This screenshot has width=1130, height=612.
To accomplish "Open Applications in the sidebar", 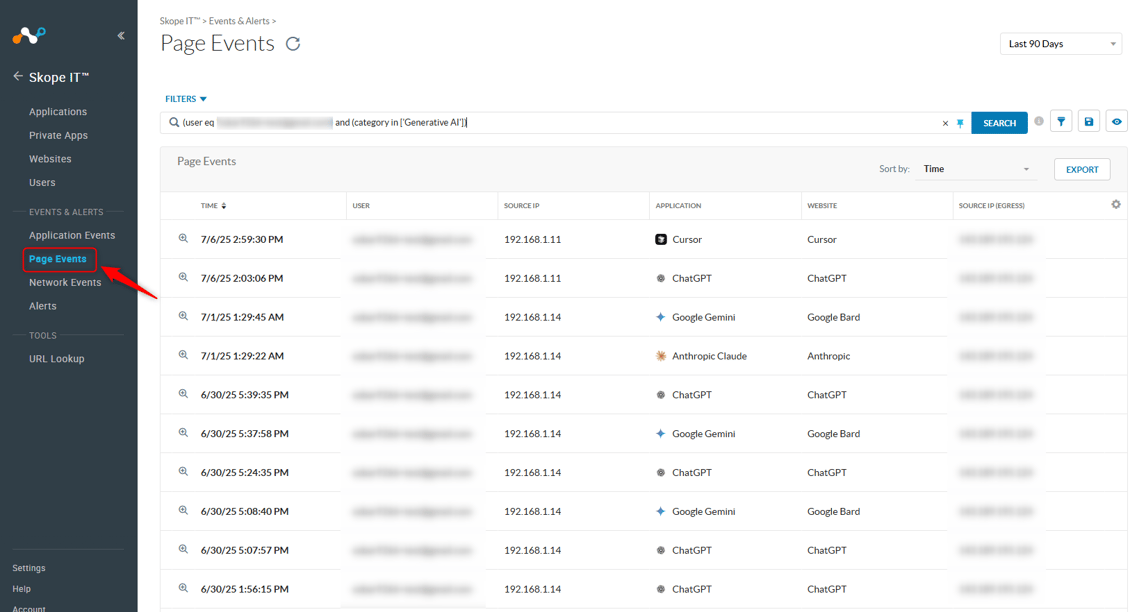I will coord(58,112).
